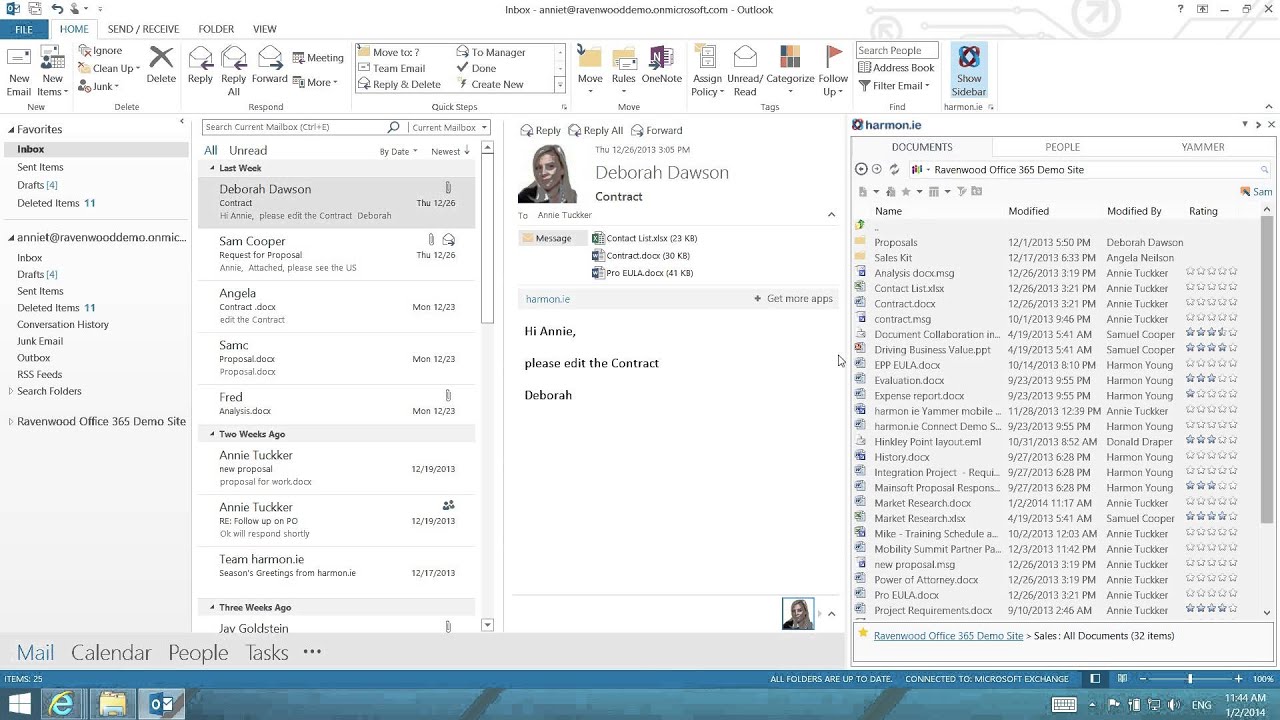Click zoom in plus on status bar
1280x720 pixels.
pyautogui.click(x=1238, y=679)
